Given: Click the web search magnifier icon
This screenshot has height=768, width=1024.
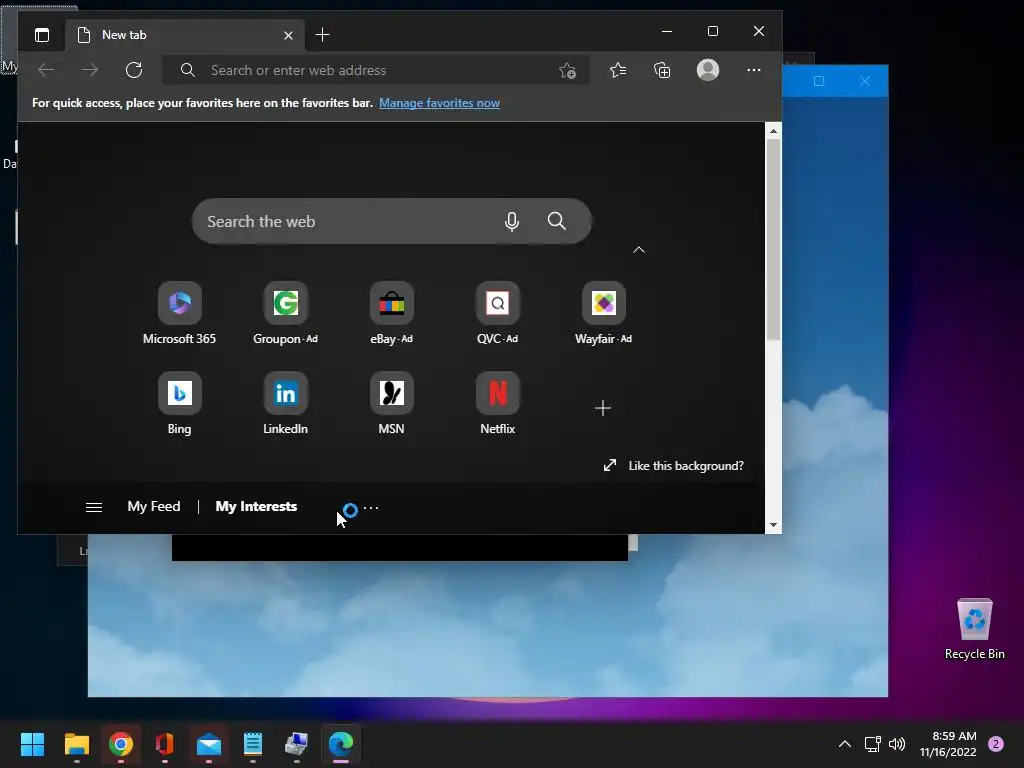Looking at the screenshot, I should [556, 221].
